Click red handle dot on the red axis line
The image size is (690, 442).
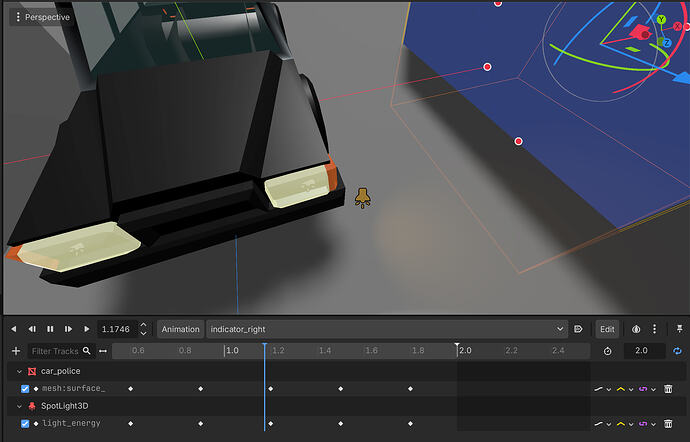(x=487, y=67)
